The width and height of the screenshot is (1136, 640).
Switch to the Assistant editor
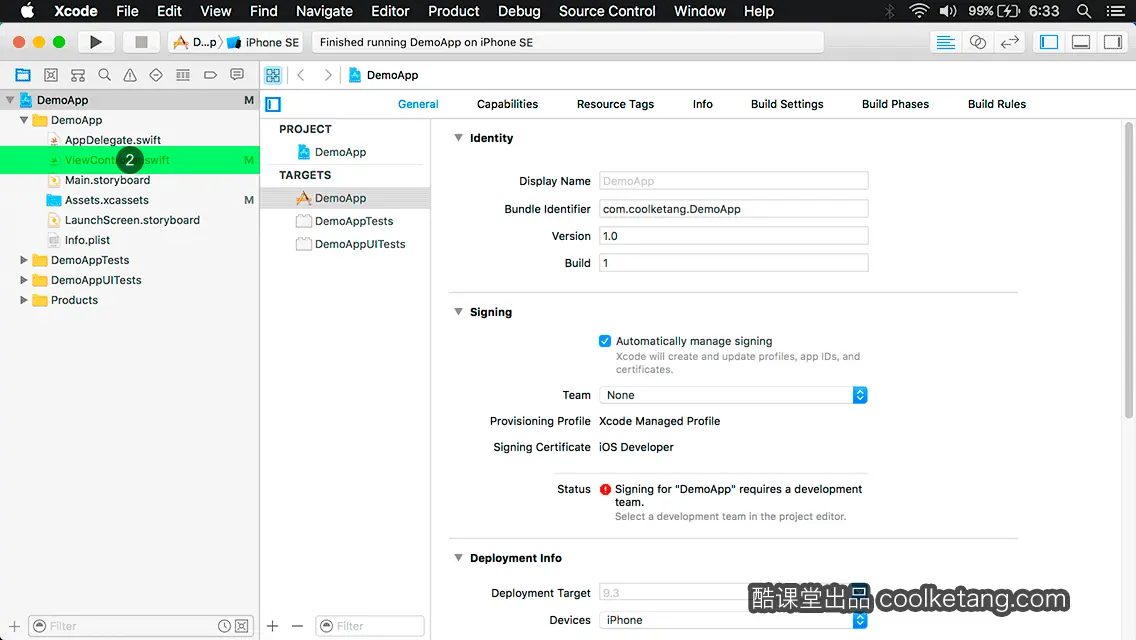(977, 42)
